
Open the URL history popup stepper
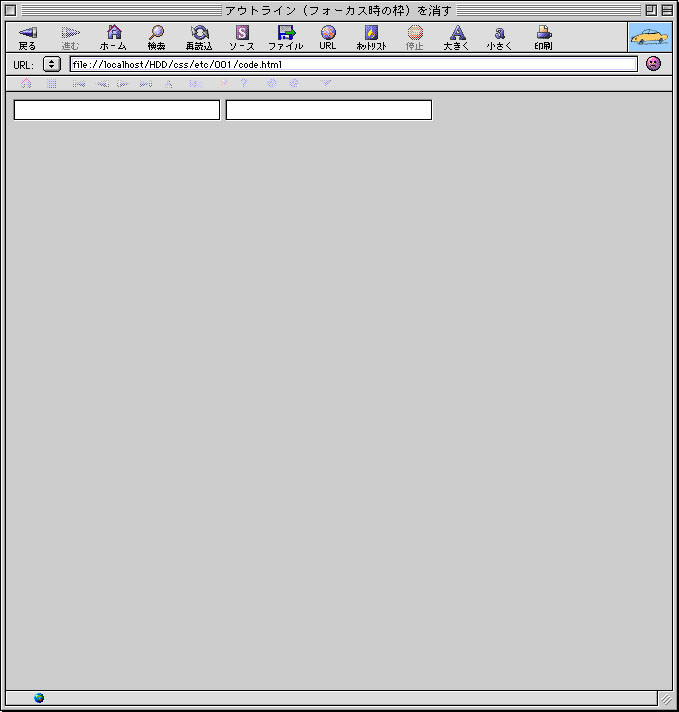click(52, 64)
